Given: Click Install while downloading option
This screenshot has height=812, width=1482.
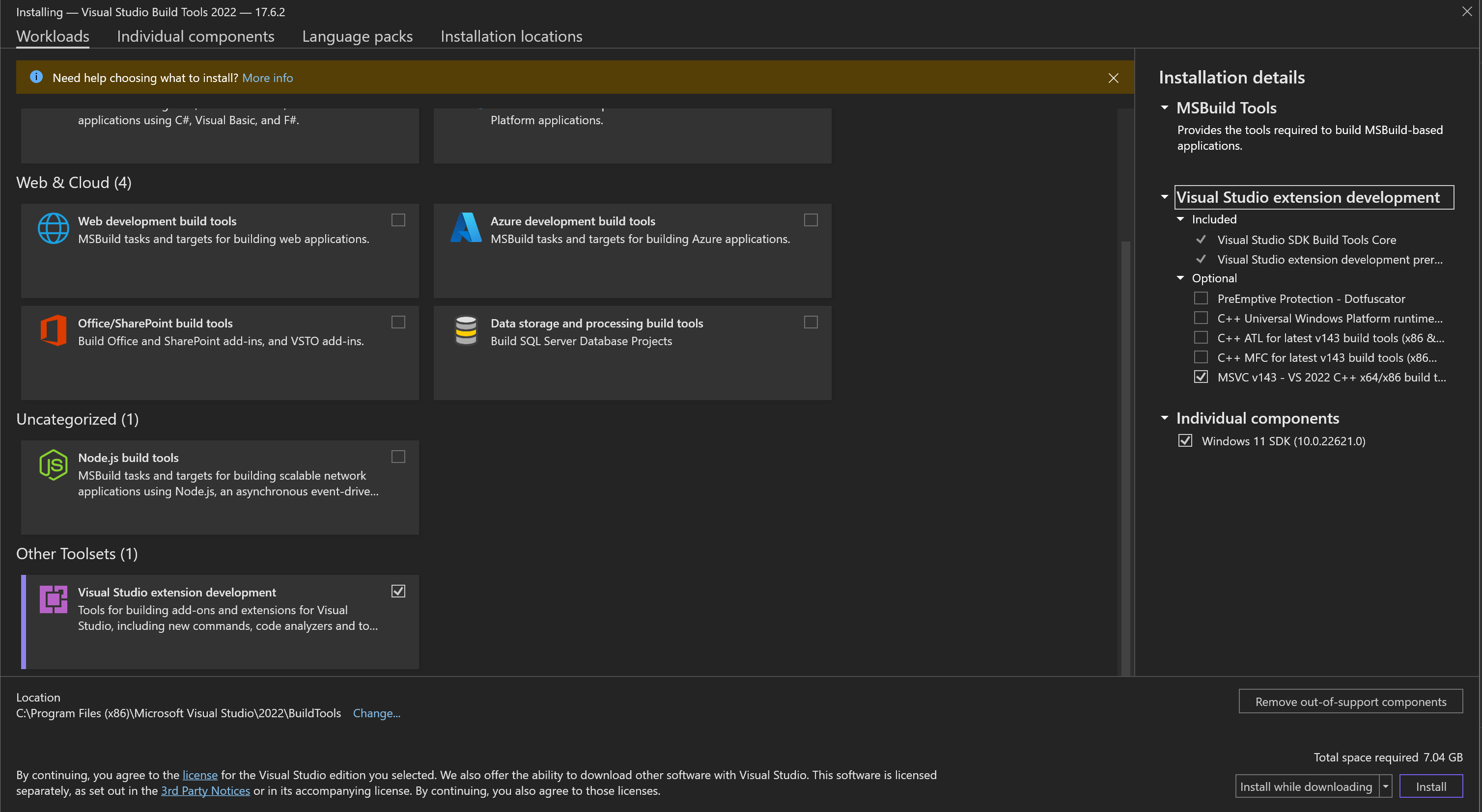Looking at the screenshot, I should (1307, 786).
